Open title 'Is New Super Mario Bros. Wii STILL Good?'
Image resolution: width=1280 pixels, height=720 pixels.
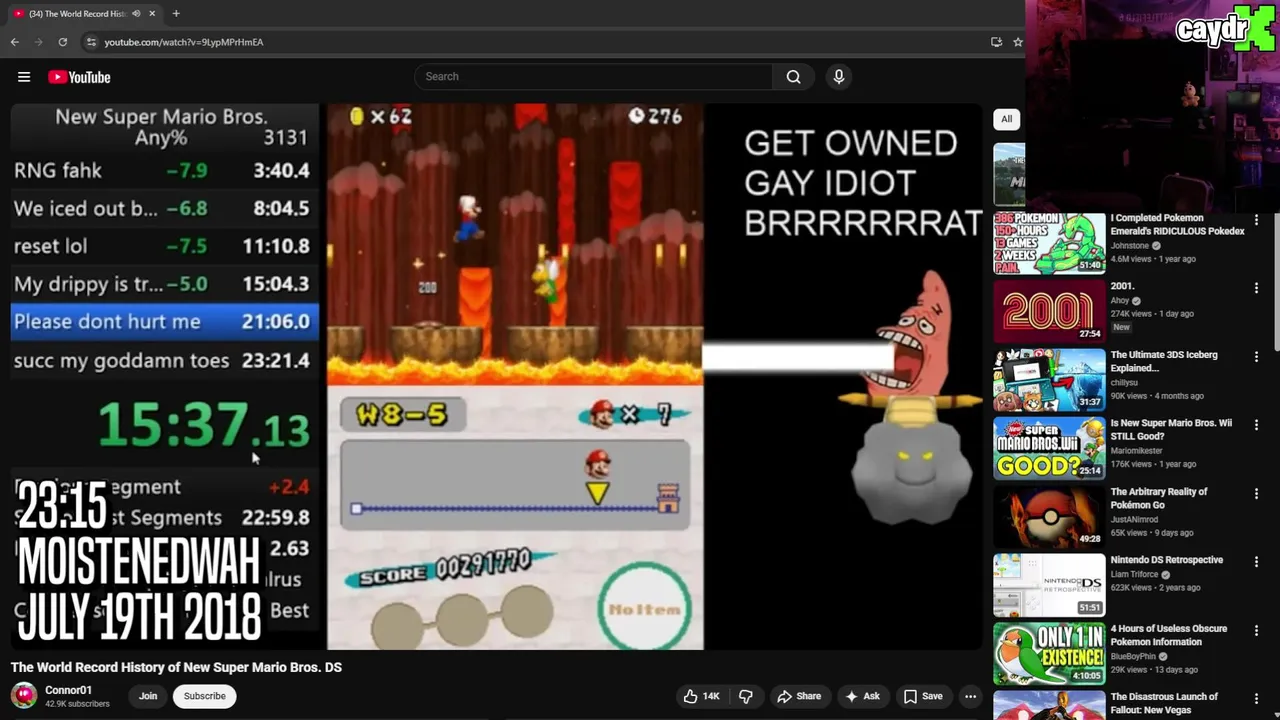[1171, 430]
